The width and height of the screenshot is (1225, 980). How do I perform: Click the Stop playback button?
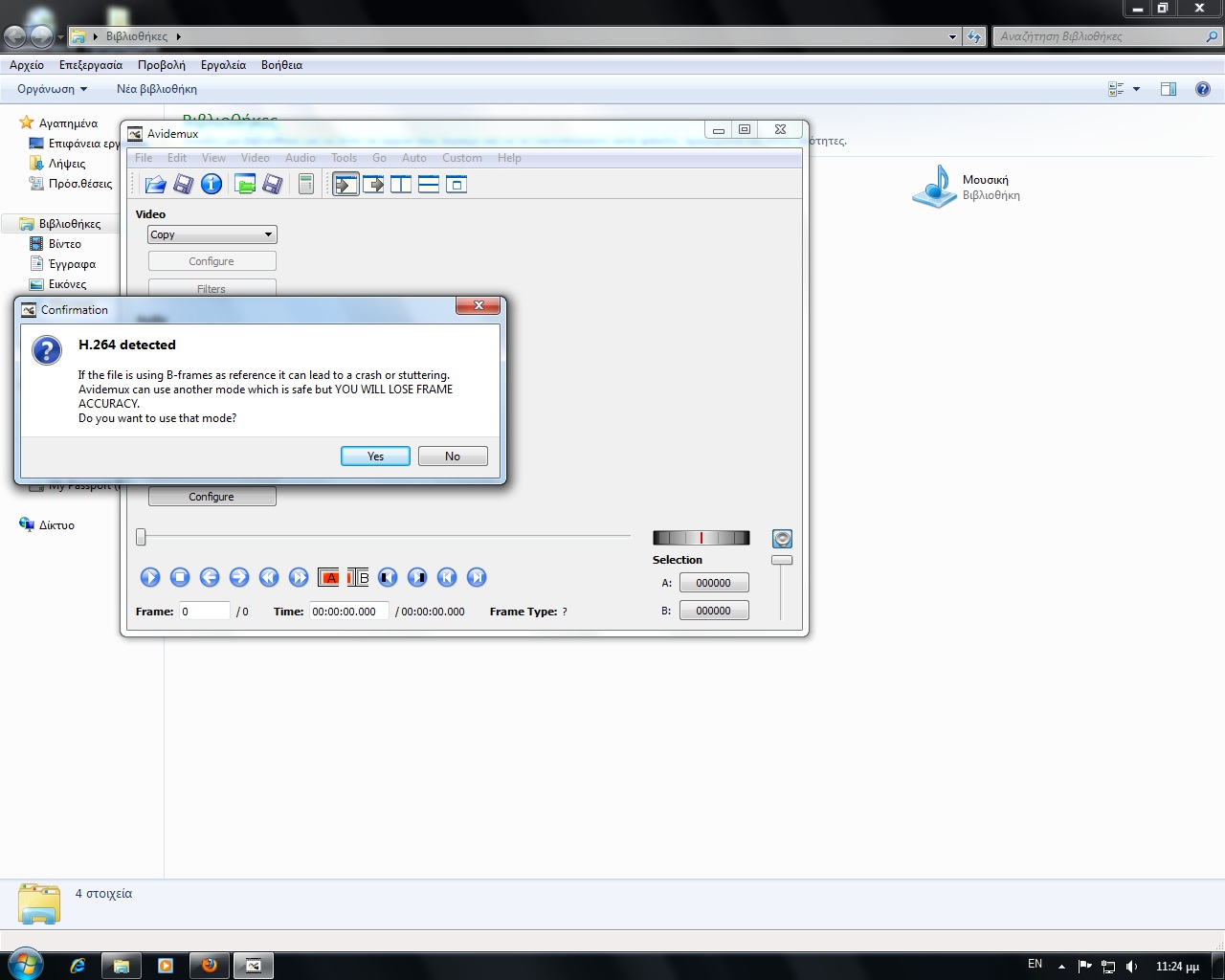180,577
